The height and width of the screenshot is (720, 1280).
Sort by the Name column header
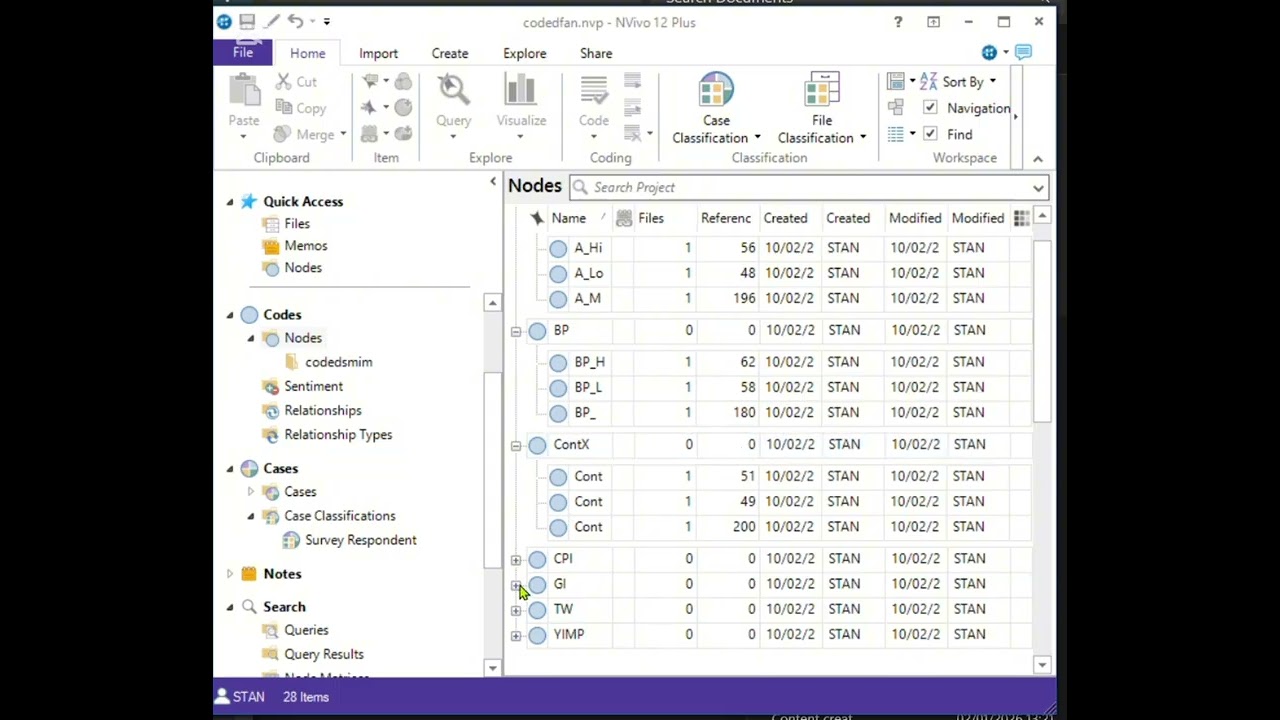tap(569, 218)
